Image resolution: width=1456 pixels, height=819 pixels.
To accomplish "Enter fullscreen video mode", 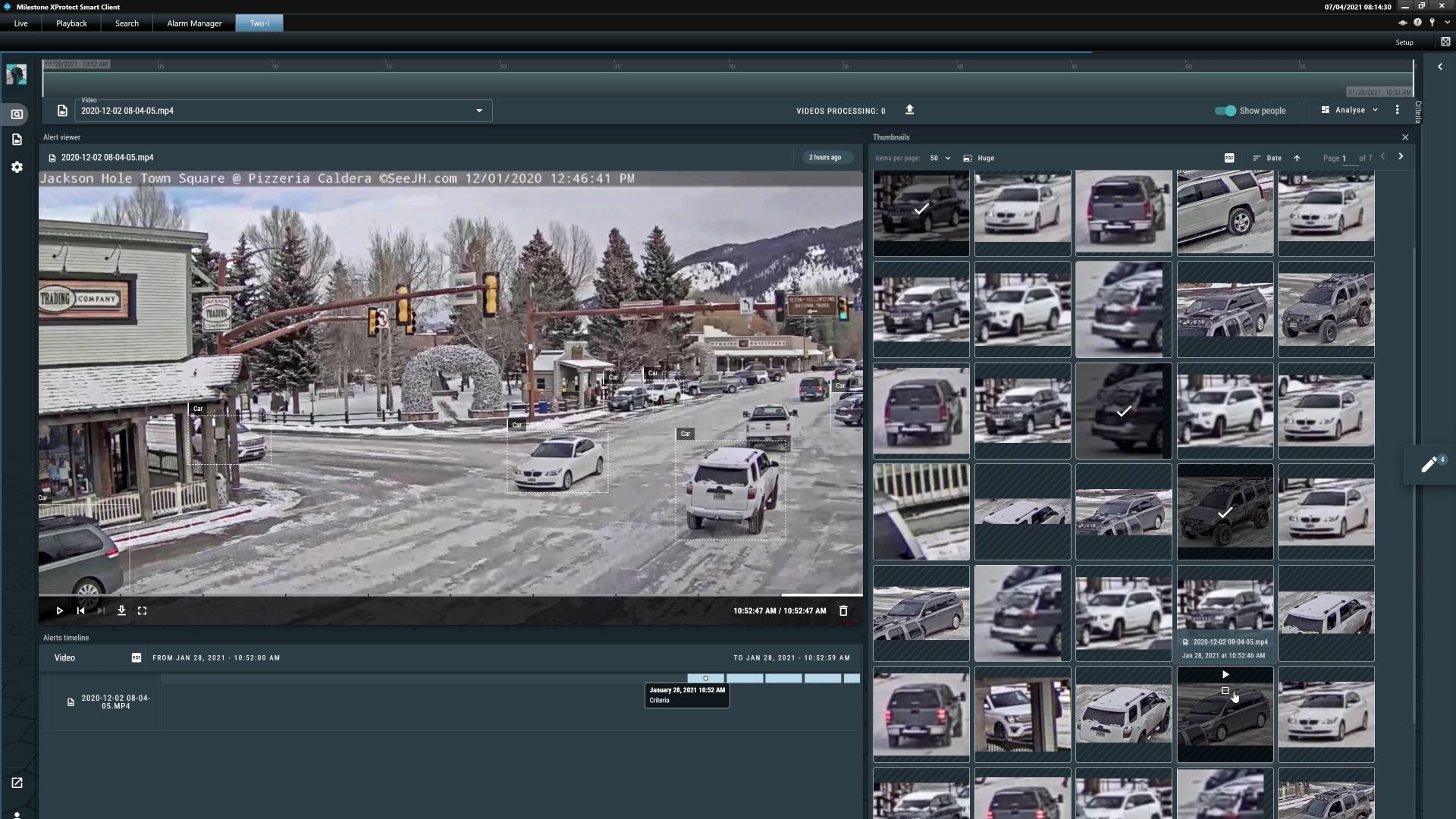I will click(x=142, y=610).
